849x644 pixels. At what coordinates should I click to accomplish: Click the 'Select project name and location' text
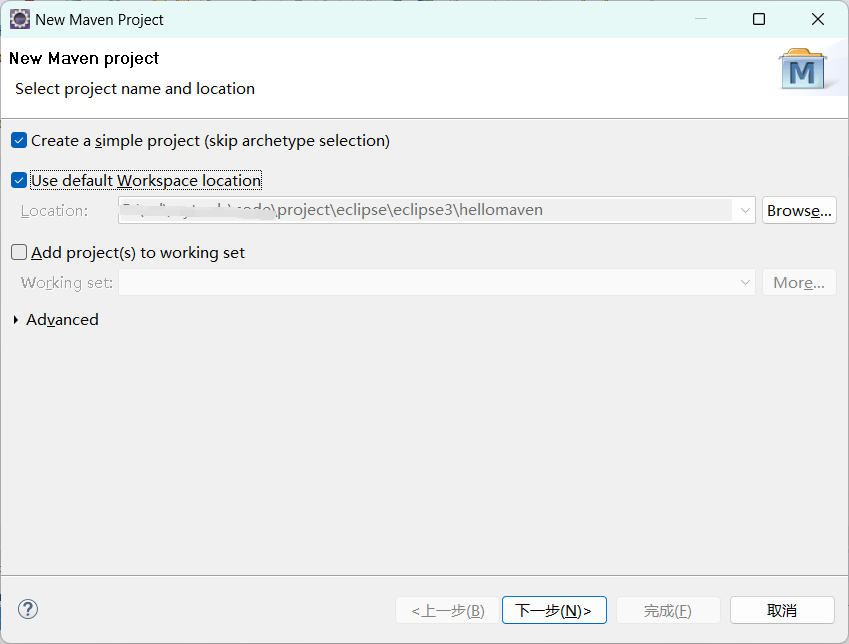coord(135,89)
